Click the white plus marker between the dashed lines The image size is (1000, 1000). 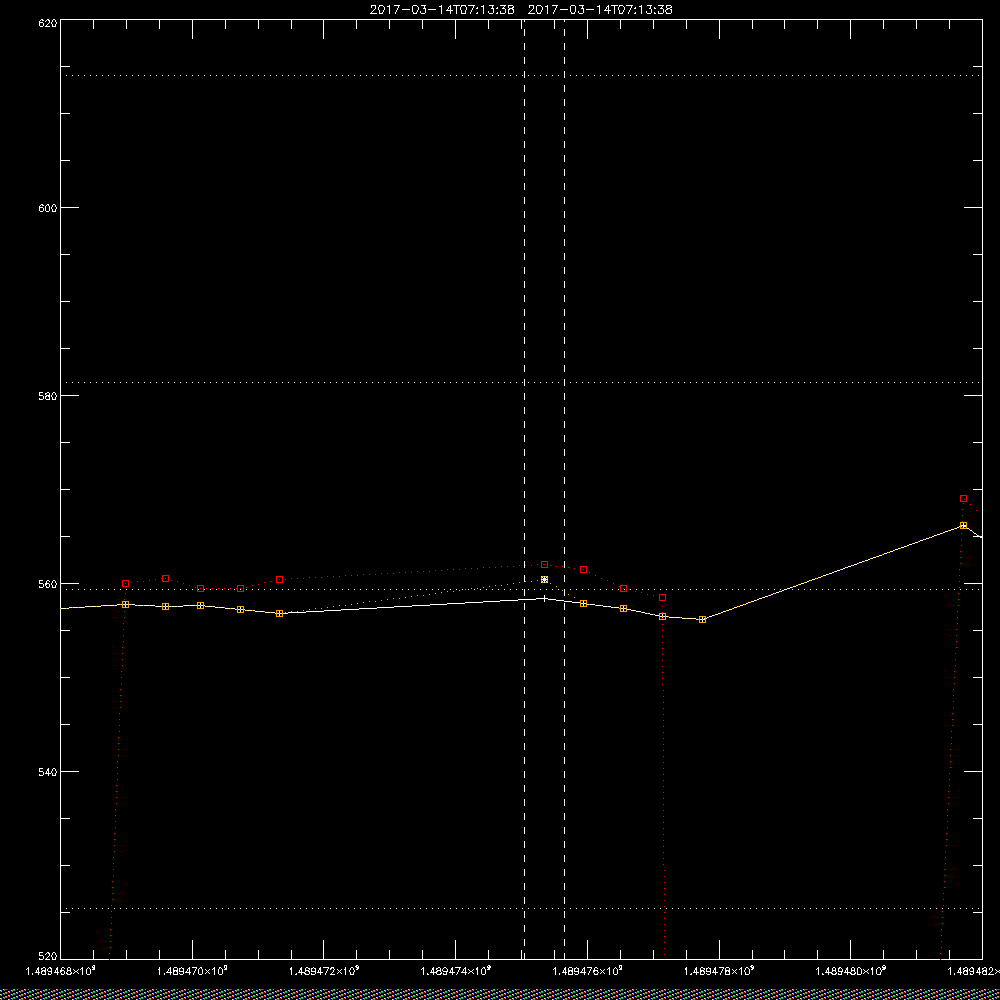[x=544, y=598]
